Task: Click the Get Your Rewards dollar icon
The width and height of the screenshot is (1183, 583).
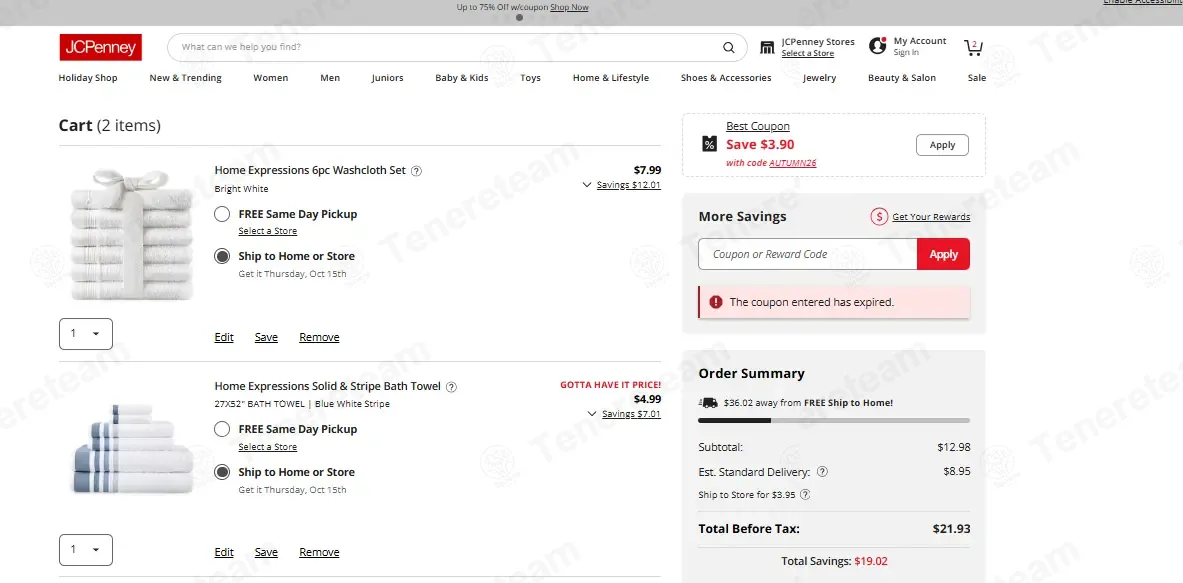Action: (x=879, y=217)
